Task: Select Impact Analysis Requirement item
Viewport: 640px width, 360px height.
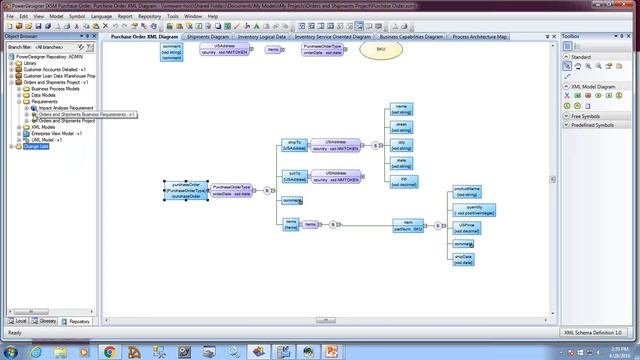Action: pyautogui.click(x=66, y=108)
